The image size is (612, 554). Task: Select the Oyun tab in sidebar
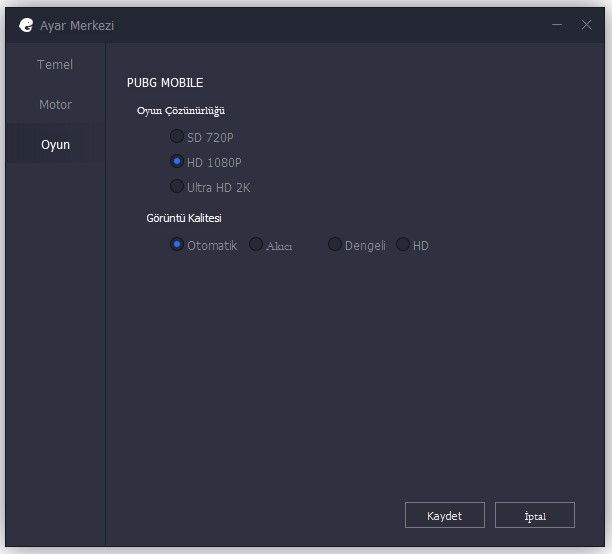[55, 145]
